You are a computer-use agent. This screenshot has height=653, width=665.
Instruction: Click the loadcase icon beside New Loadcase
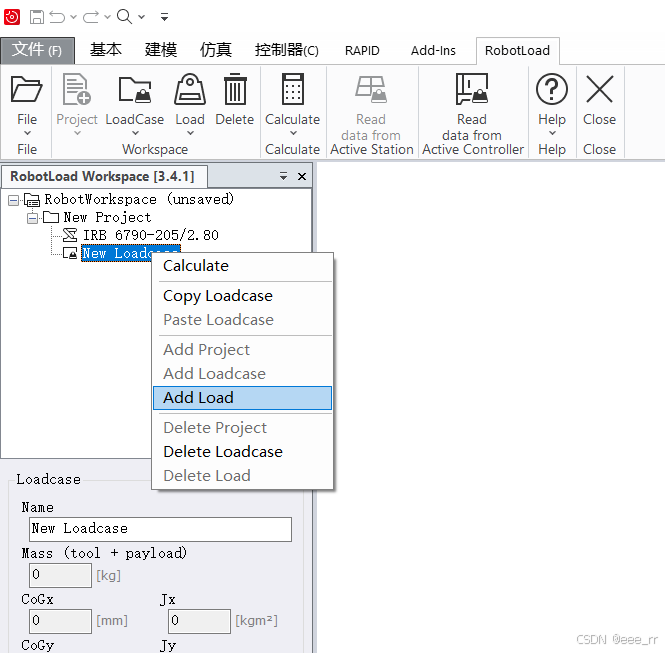[70, 253]
